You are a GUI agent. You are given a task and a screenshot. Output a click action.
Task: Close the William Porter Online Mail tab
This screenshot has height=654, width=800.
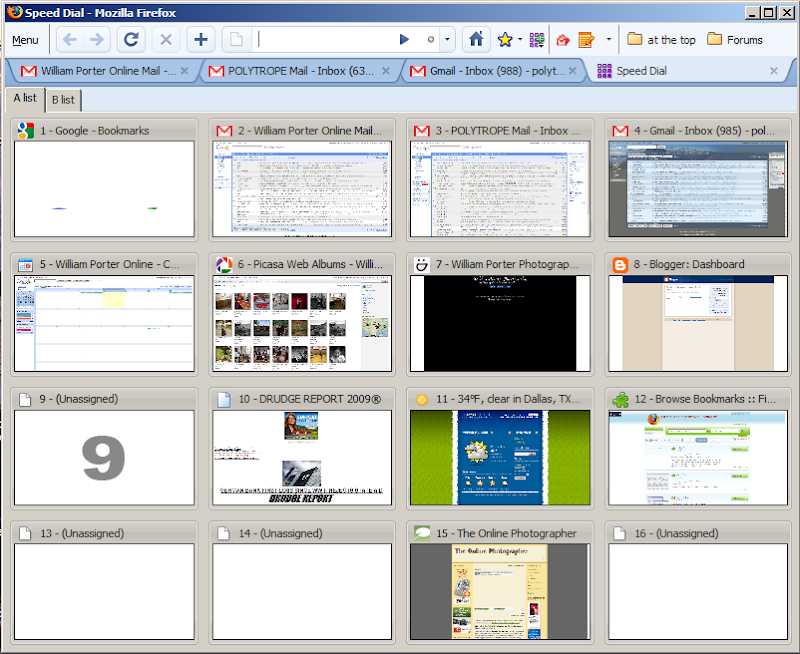pos(184,71)
